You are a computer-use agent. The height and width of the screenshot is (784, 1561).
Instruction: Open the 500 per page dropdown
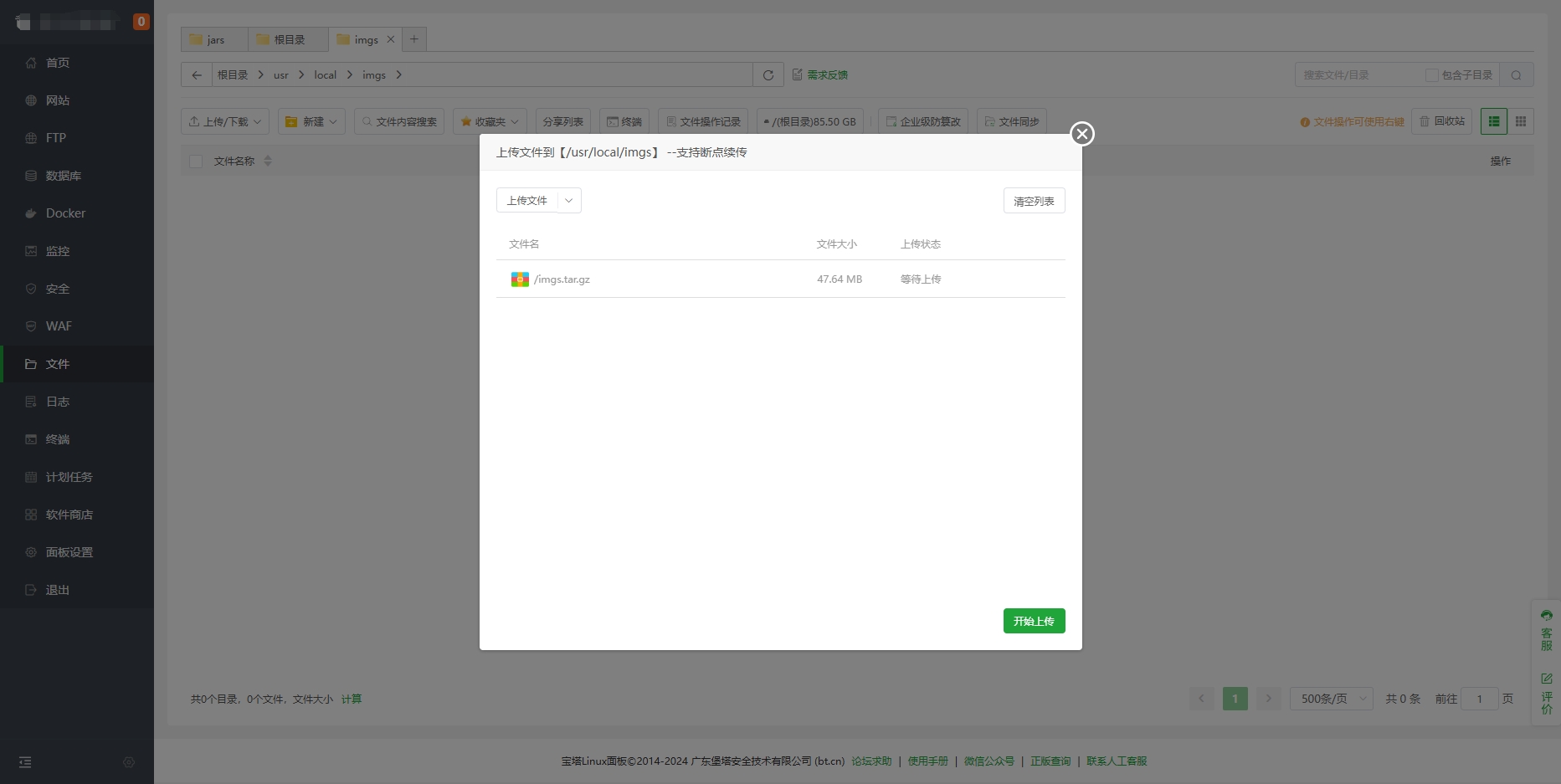point(1331,699)
